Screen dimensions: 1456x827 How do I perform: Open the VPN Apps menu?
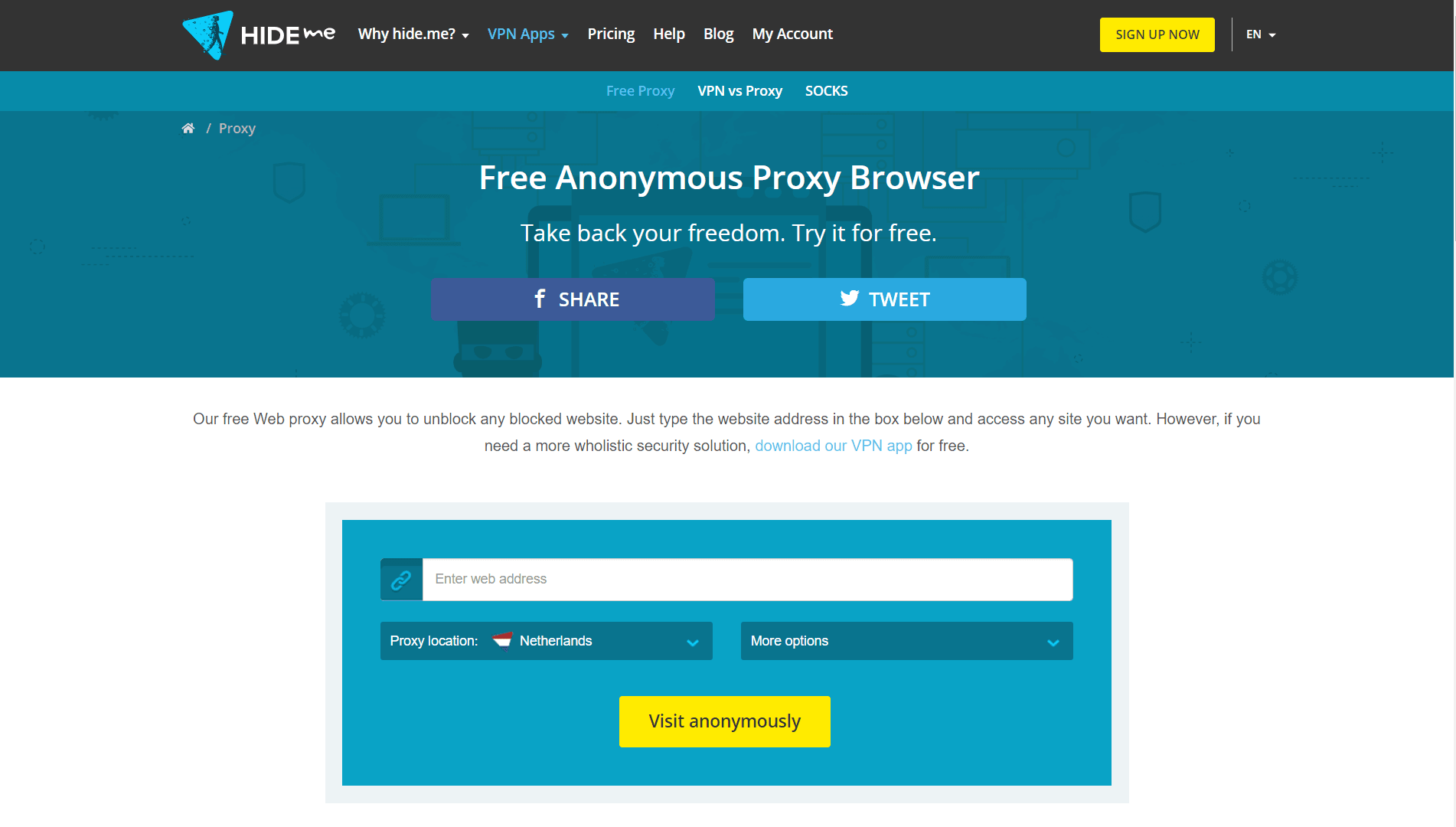(528, 34)
